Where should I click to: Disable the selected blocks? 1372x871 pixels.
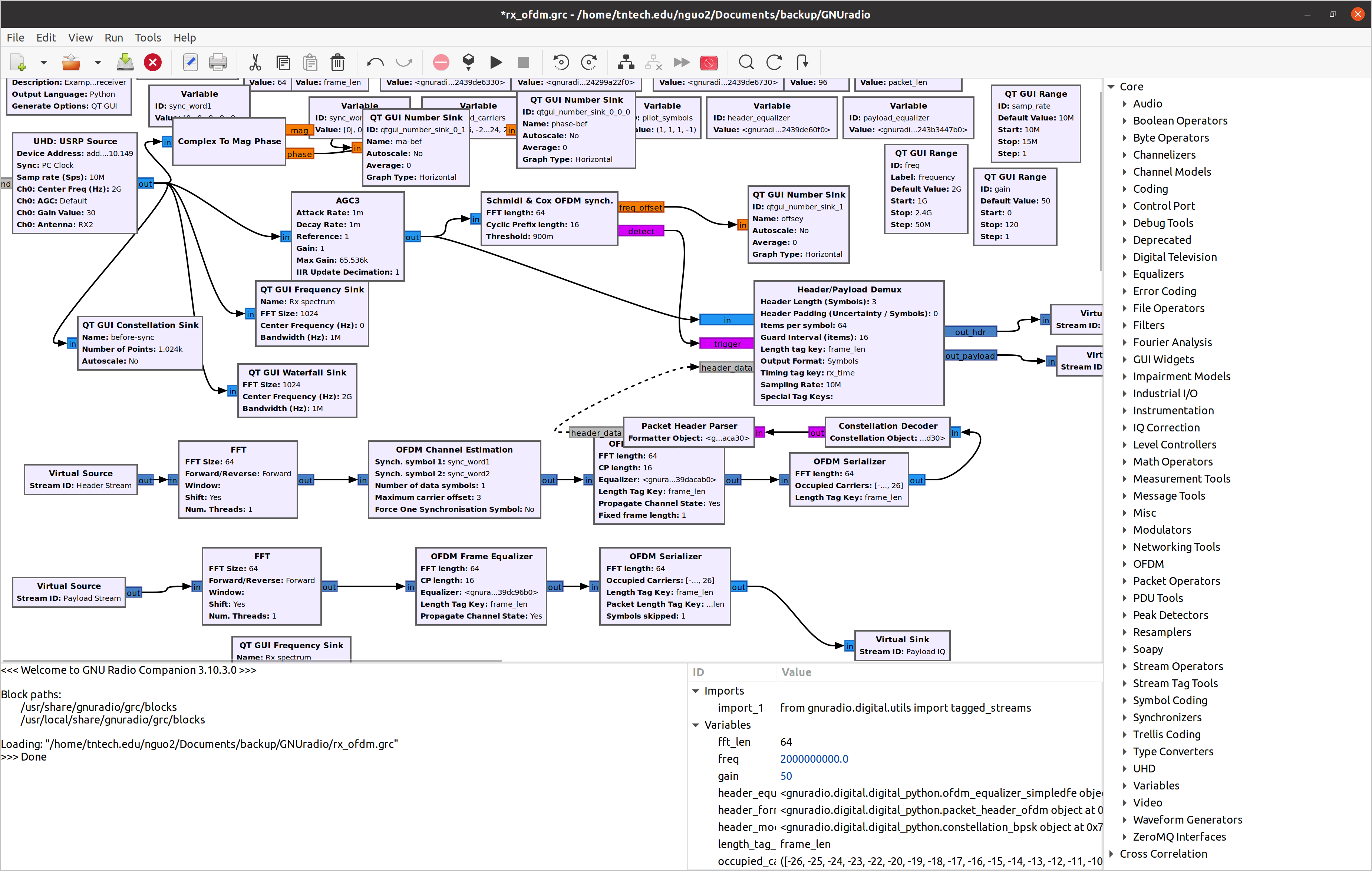tap(653, 62)
